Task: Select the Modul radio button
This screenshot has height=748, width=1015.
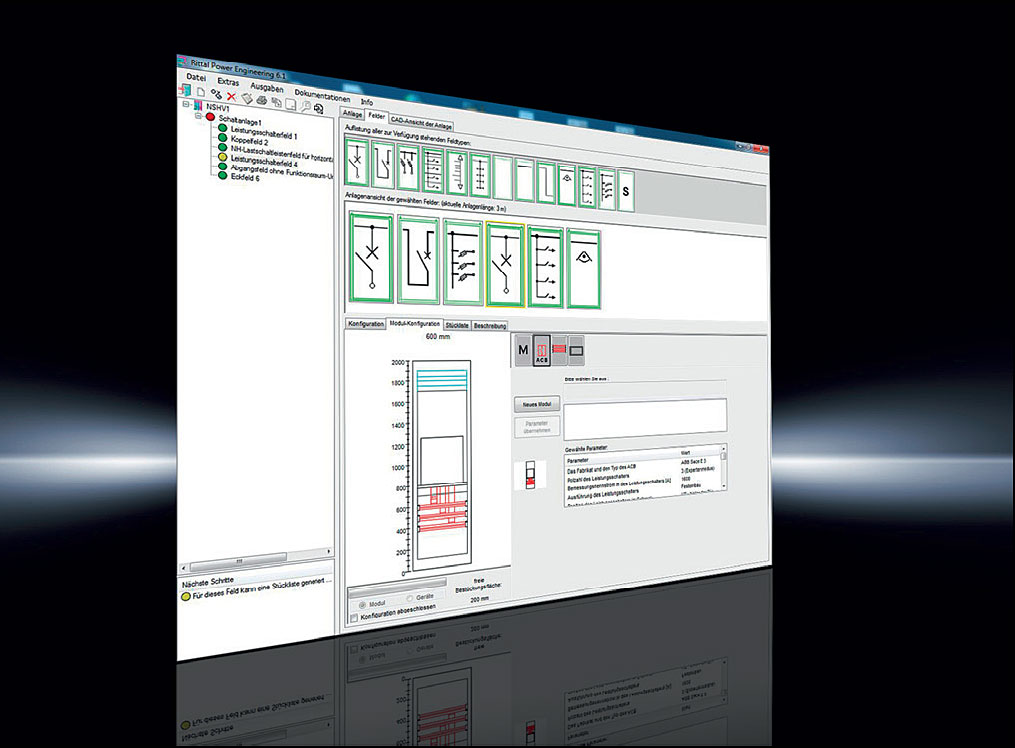Action: 362,604
